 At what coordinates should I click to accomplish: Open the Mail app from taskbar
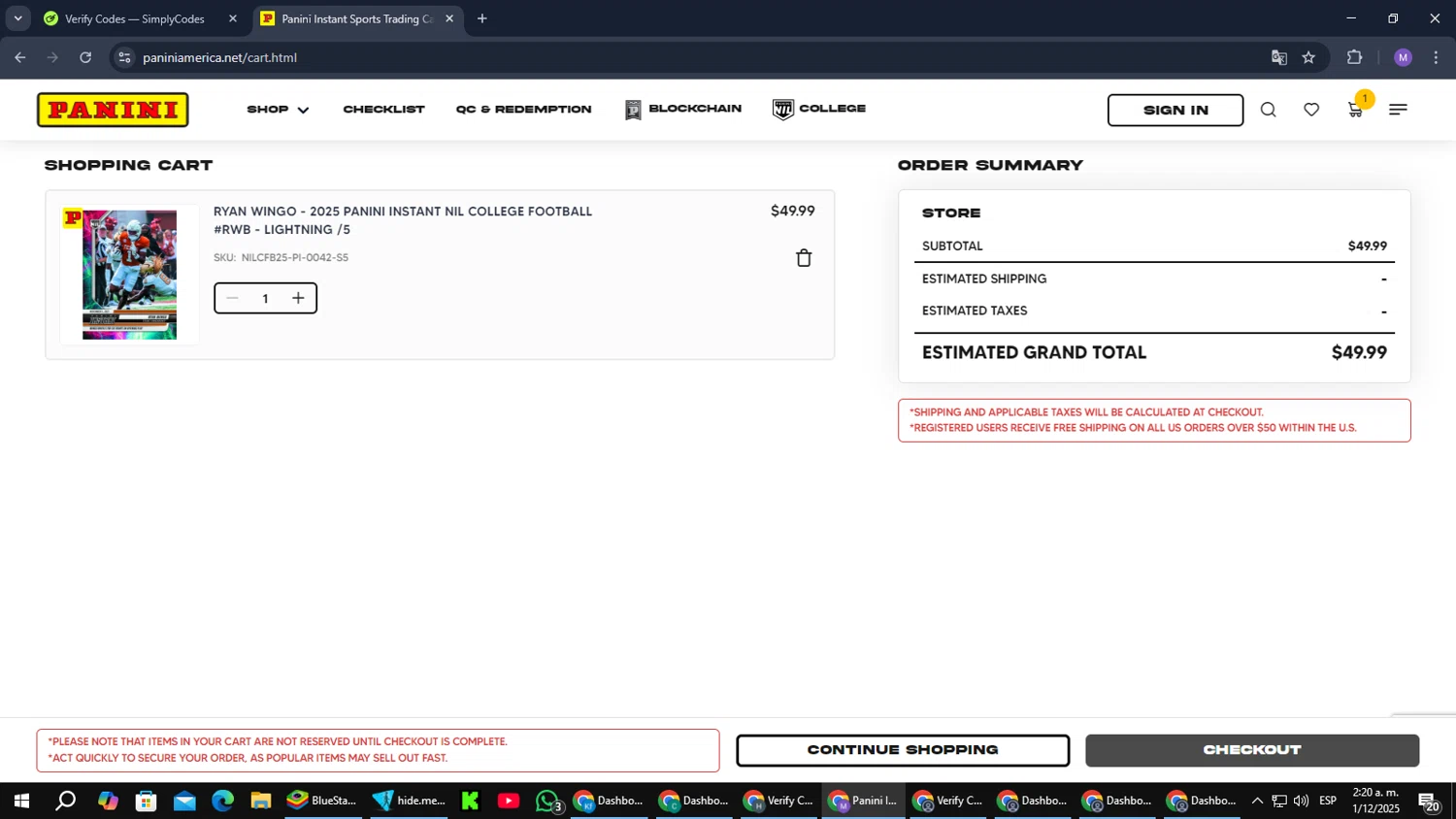coord(184,801)
